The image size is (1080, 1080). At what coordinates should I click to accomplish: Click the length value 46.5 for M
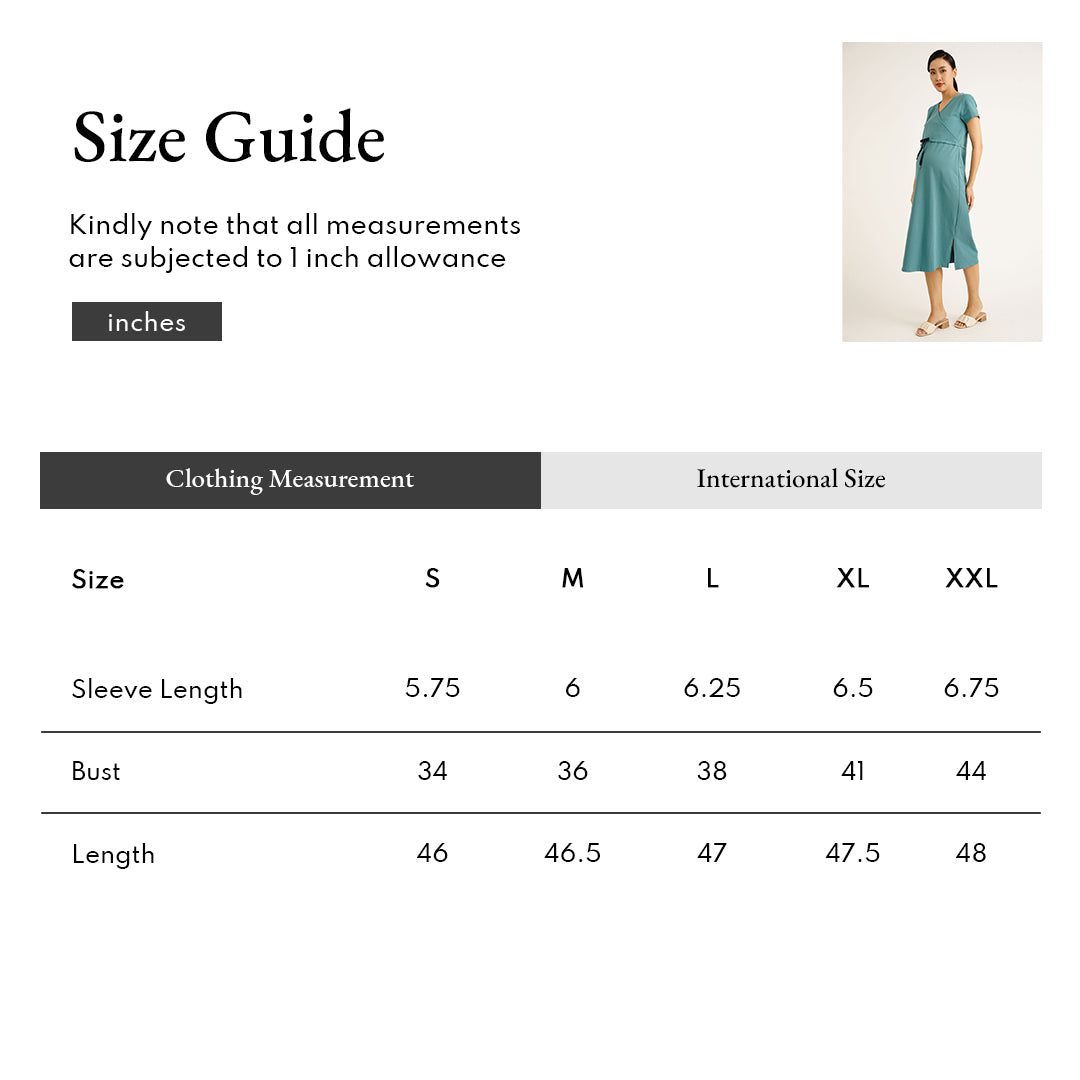click(x=572, y=853)
